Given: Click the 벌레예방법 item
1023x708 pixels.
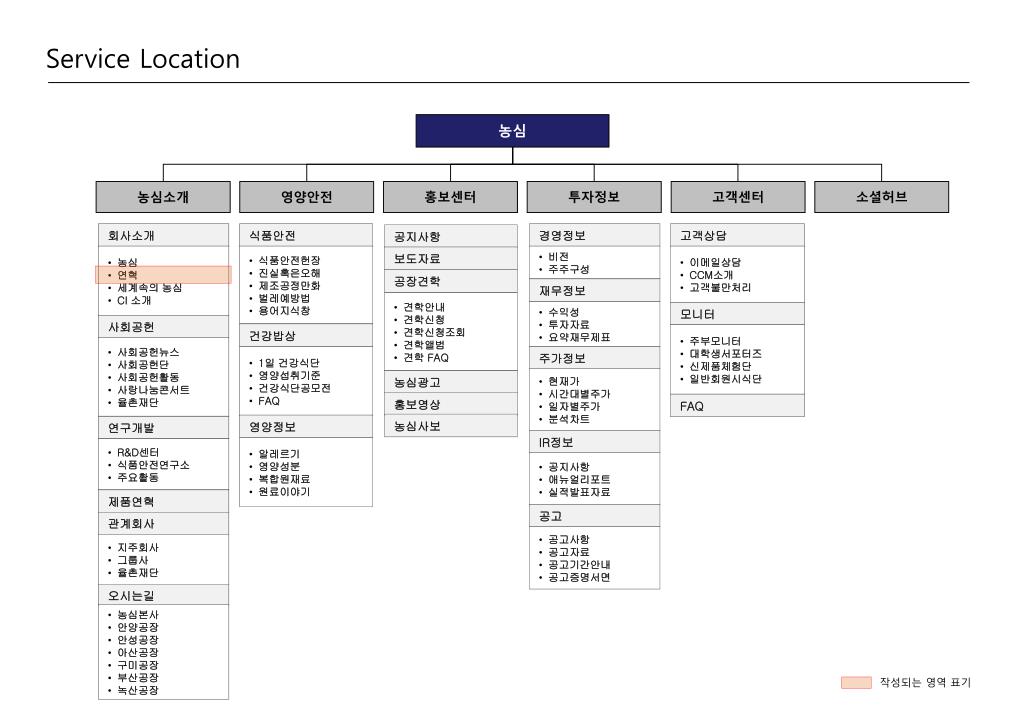Looking at the screenshot, I should pyautogui.click(x=284, y=298).
